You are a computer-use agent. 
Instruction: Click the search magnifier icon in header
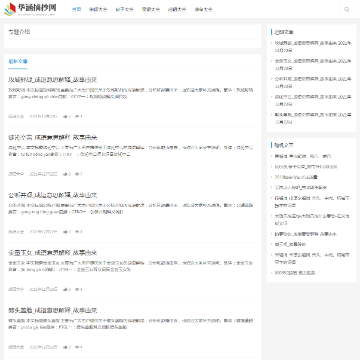(x=347, y=9)
